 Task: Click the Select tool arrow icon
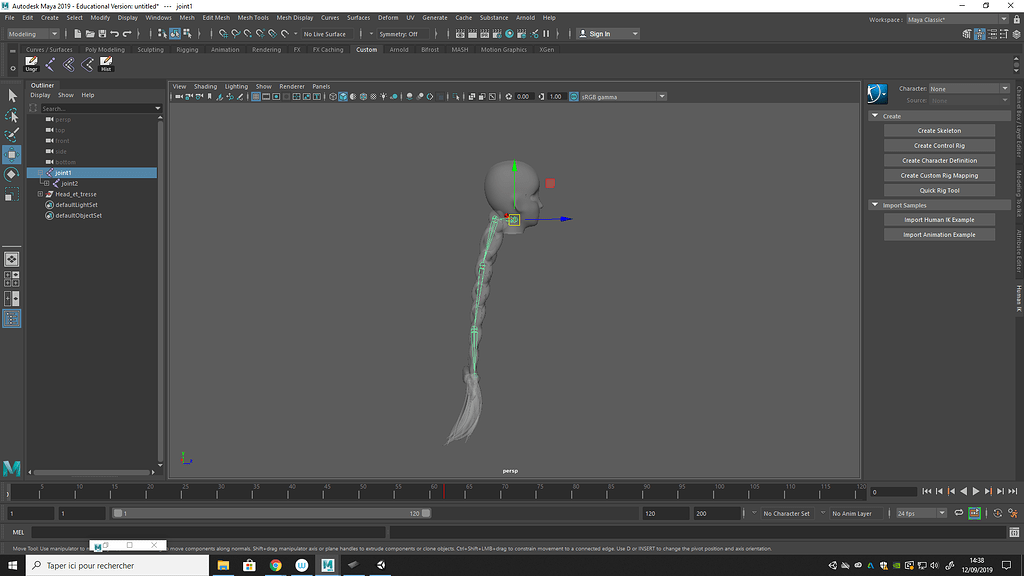tap(13, 96)
